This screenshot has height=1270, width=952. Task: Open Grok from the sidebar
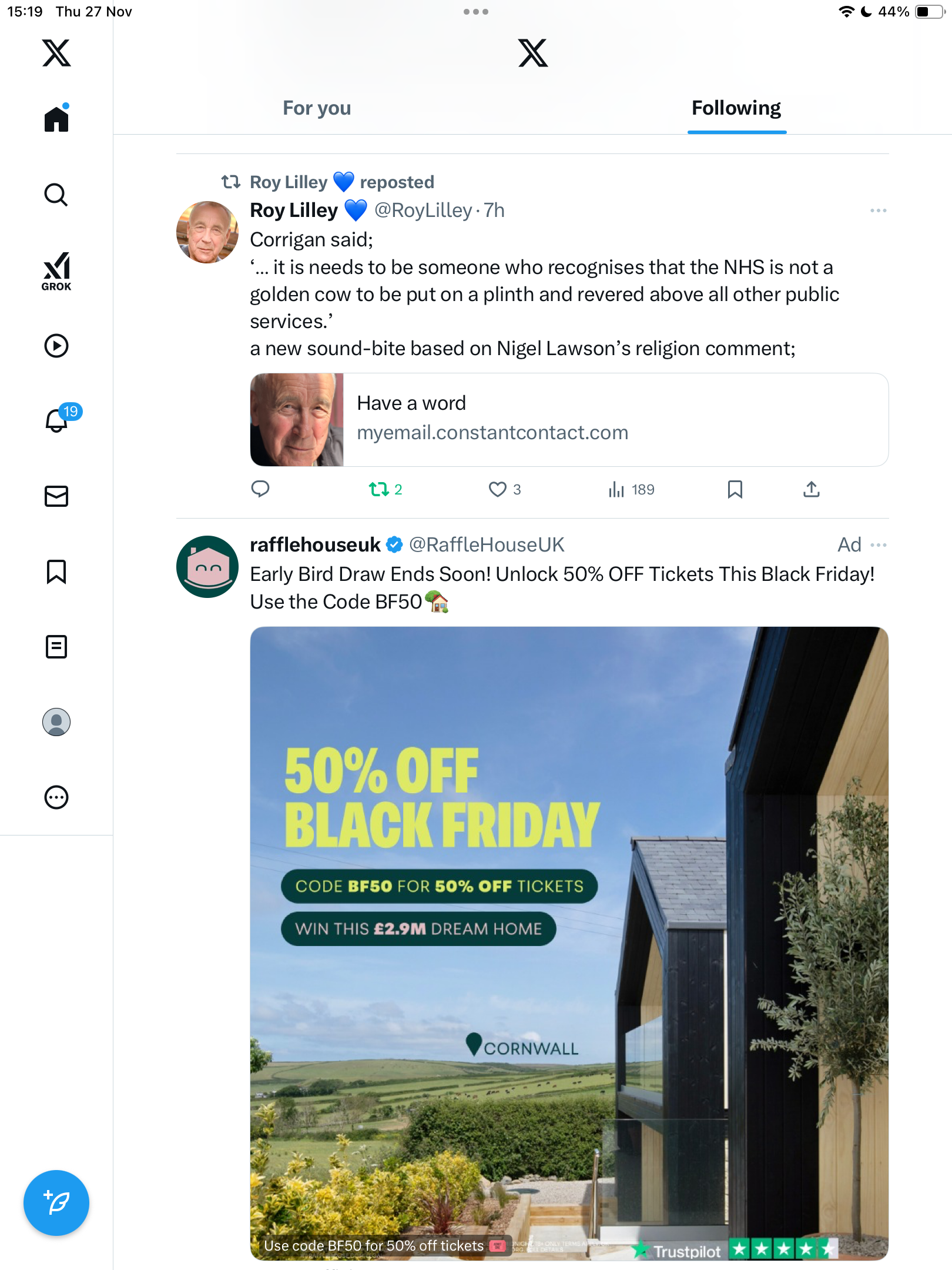[x=56, y=272]
